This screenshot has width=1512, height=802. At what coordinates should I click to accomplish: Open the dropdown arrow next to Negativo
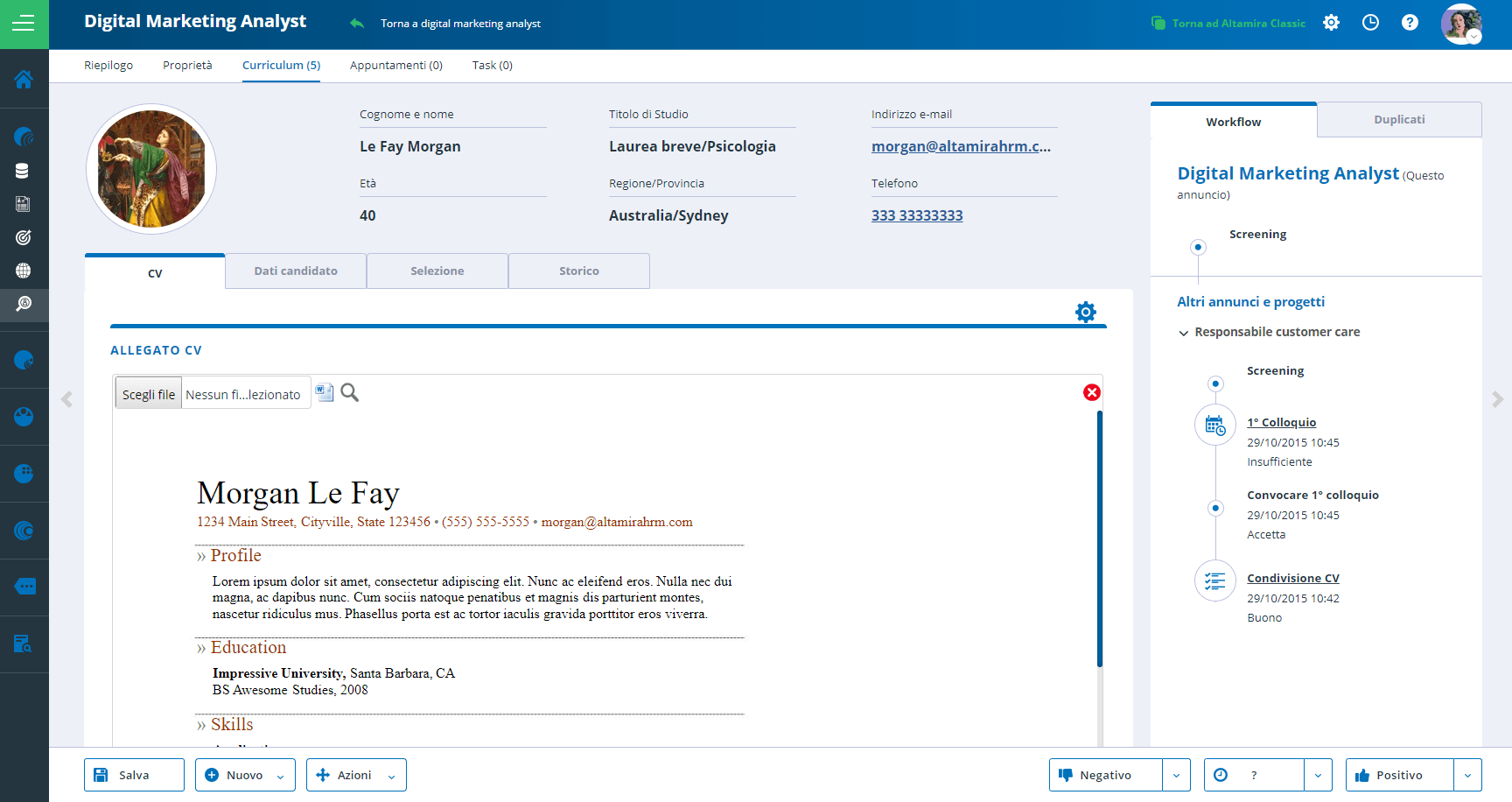[1176, 775]
